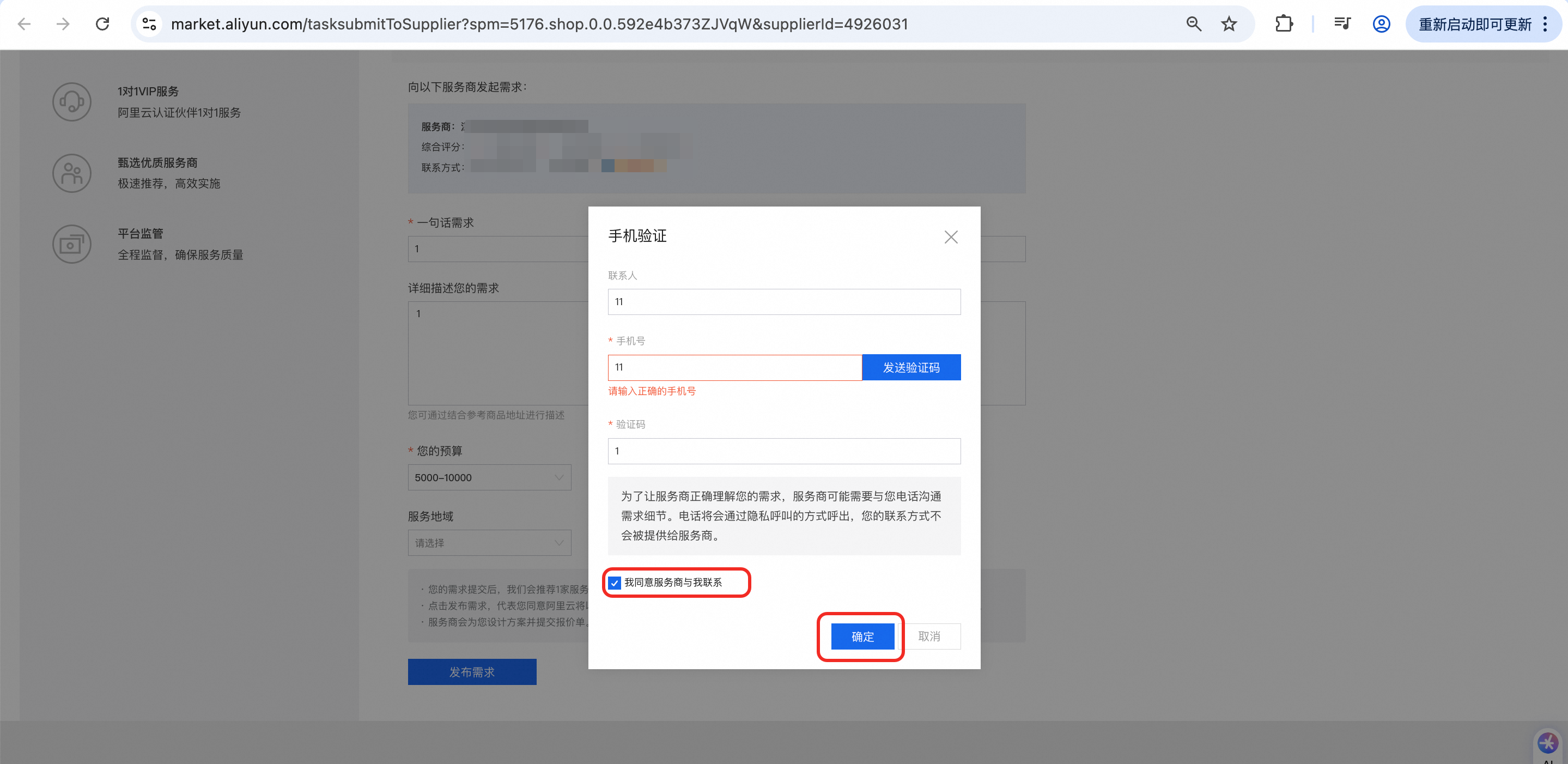Screen dimensions: 1568x764
Task: Expand the 服务地域 请选择 dropdown
Action: pos(489,542)
